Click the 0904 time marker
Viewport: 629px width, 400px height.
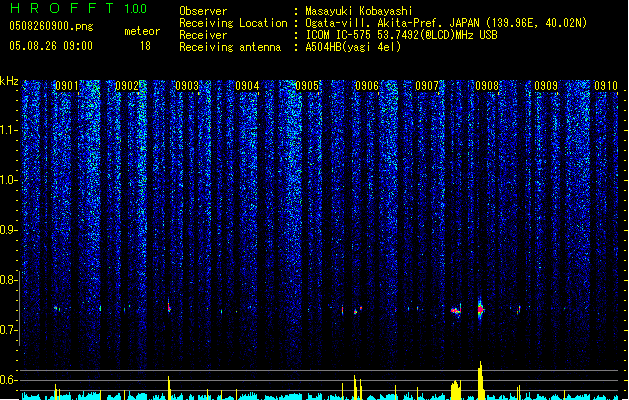[x=247, y=86]
